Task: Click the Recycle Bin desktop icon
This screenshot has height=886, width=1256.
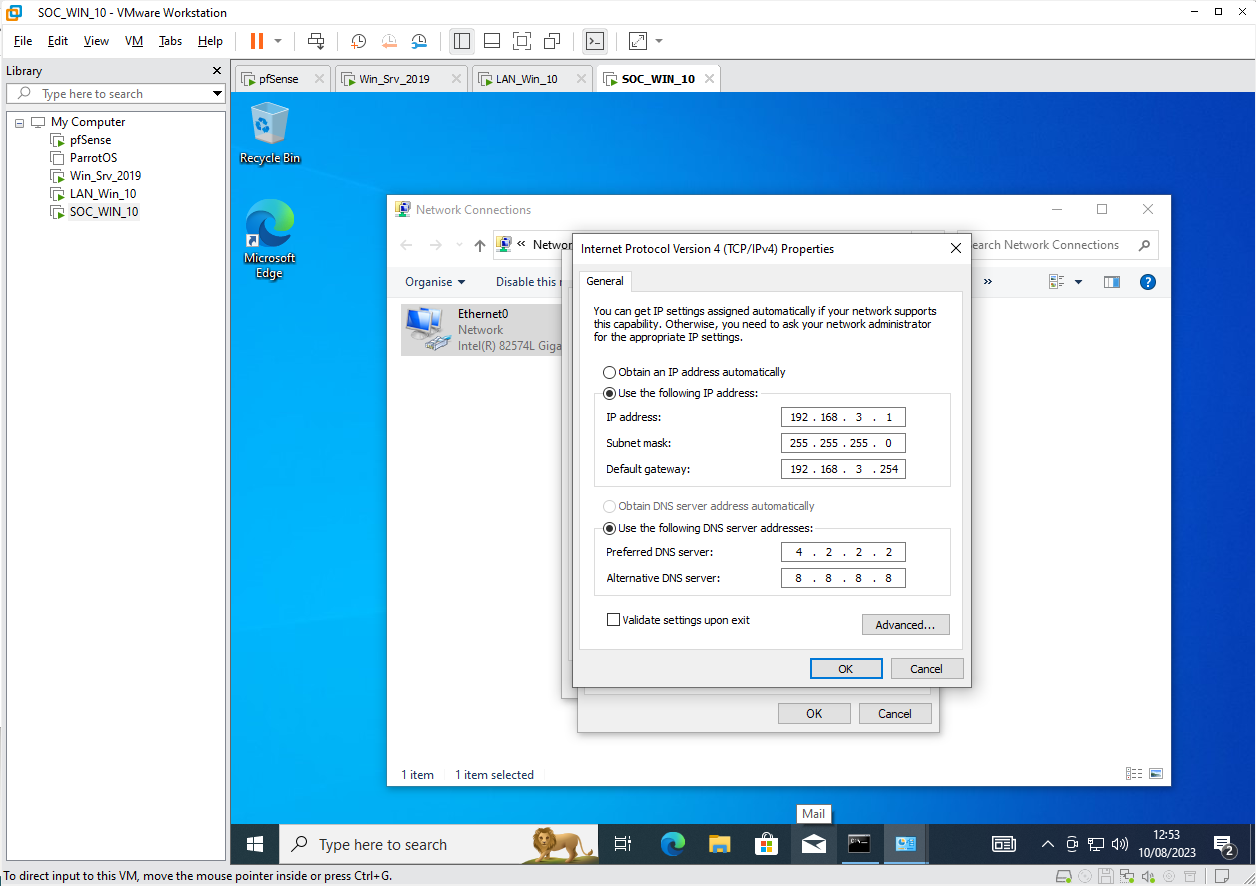Action: point(270,134)
